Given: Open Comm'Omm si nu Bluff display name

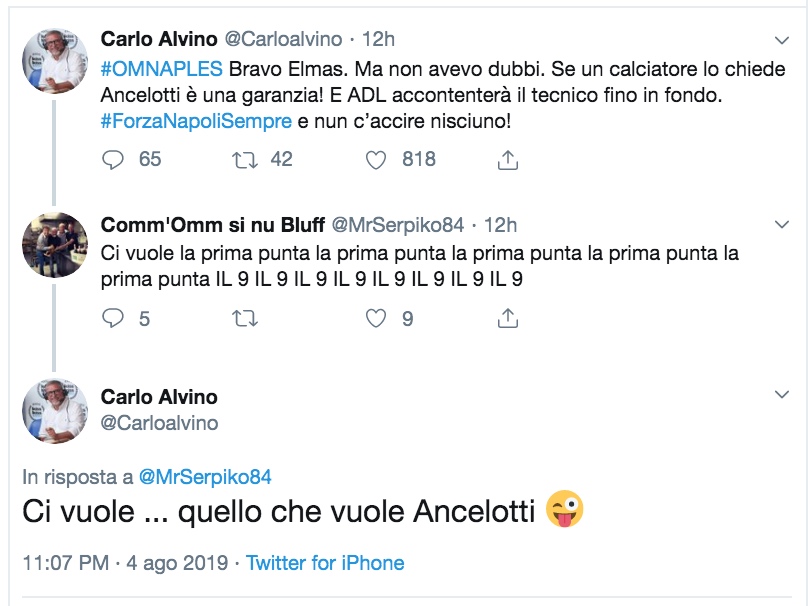Looking at the screenshot, I should [212, 225].
